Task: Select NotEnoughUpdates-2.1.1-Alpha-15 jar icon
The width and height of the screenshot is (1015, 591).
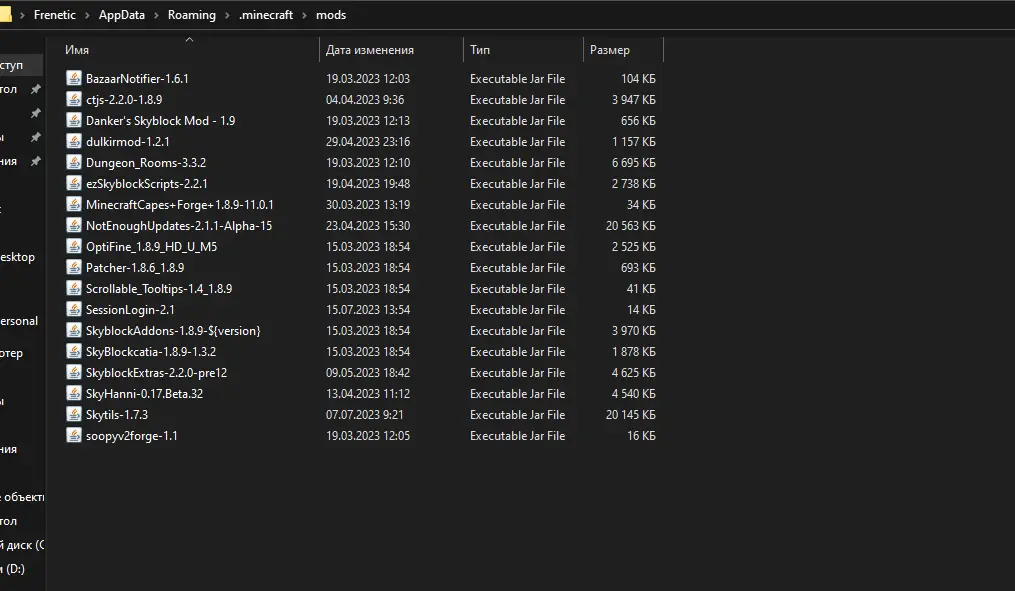Action: coord(74,226)
